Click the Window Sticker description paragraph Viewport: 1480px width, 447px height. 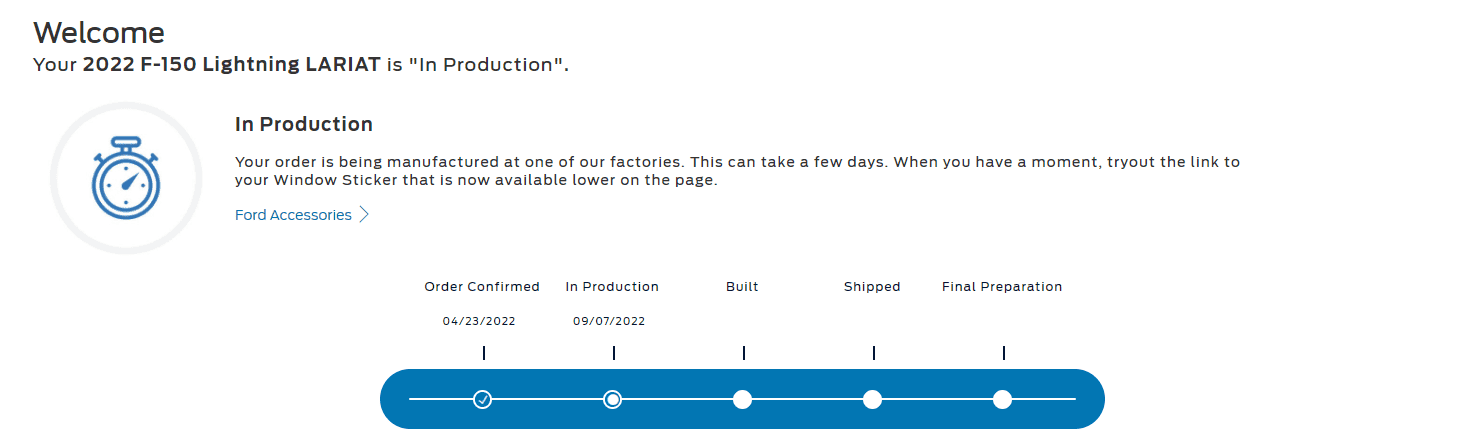[x=737, y=172]
